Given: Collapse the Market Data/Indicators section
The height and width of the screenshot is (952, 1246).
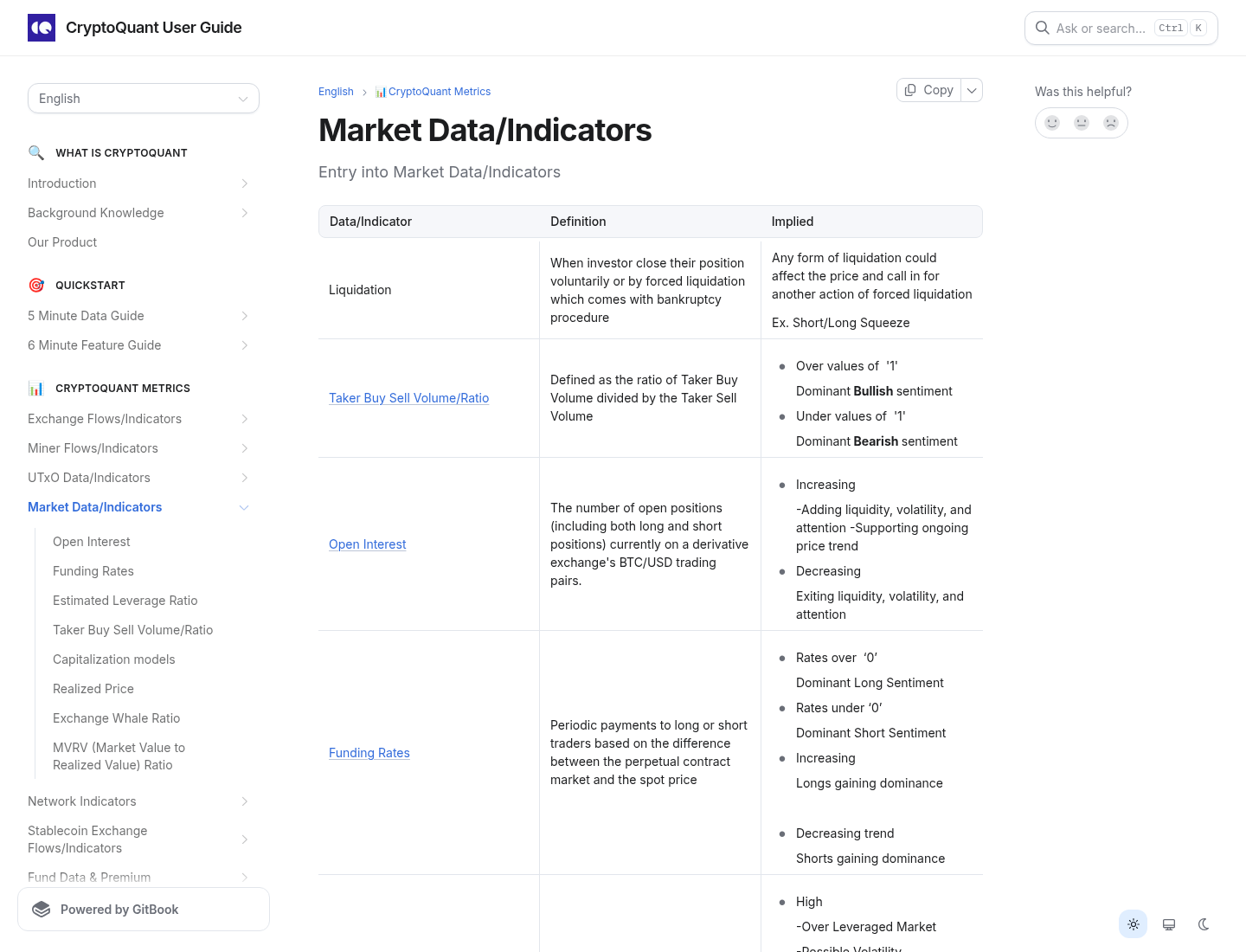Looking at the screenshot, I should point(245,507).
